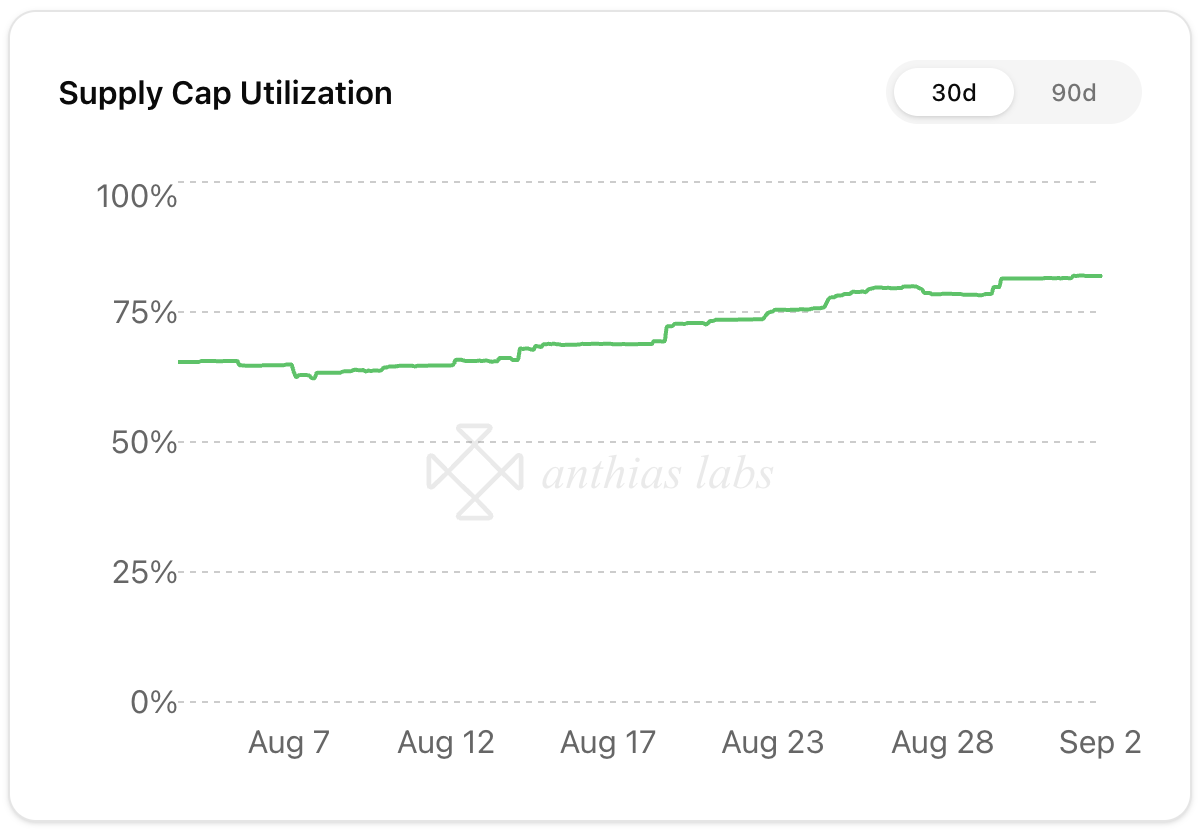Click the green line's left starting point
Screen dimensions: 1202x832
point(180,361)
